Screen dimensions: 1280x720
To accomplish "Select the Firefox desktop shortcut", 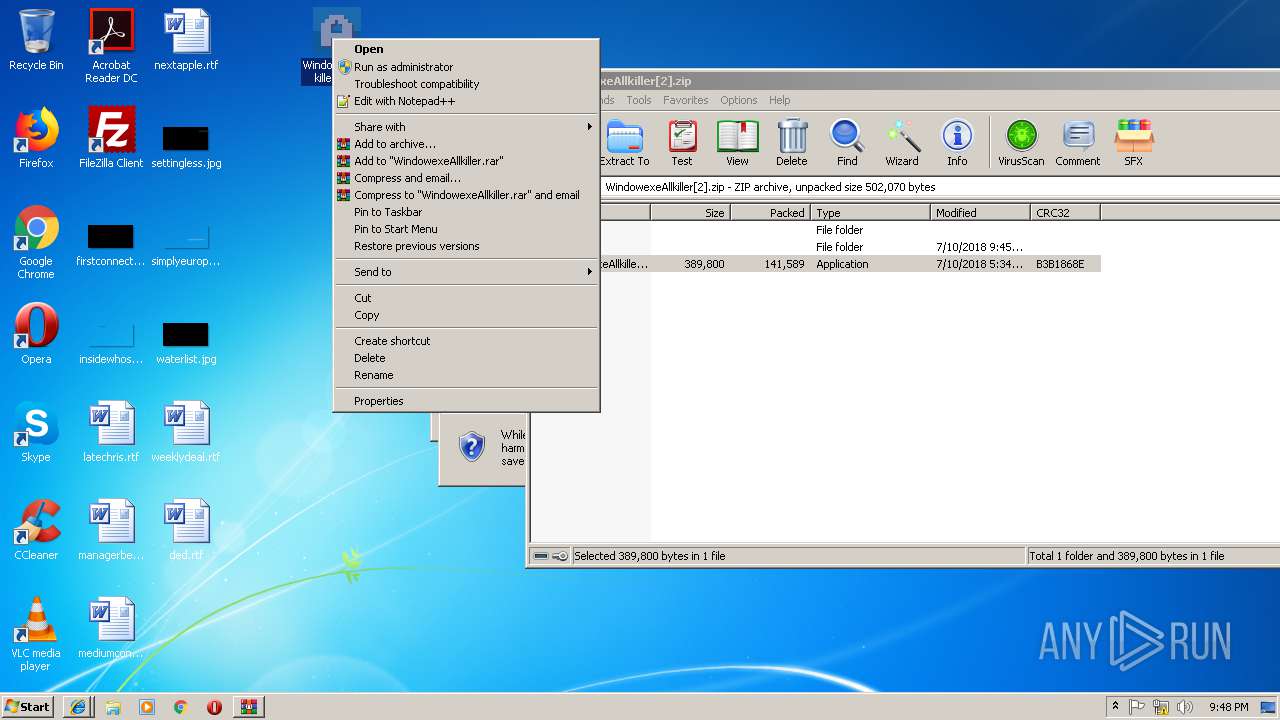I will [36, 138].
